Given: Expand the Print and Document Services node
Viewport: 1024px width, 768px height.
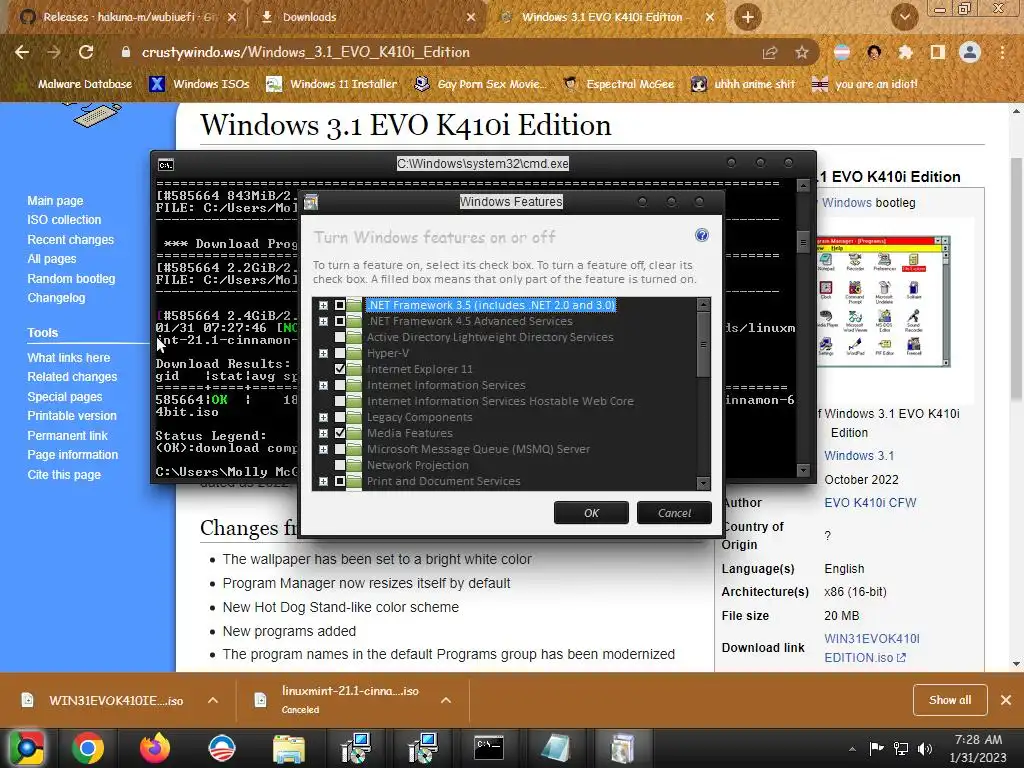Looking at the screenshot, I should (x=323, y=481).
